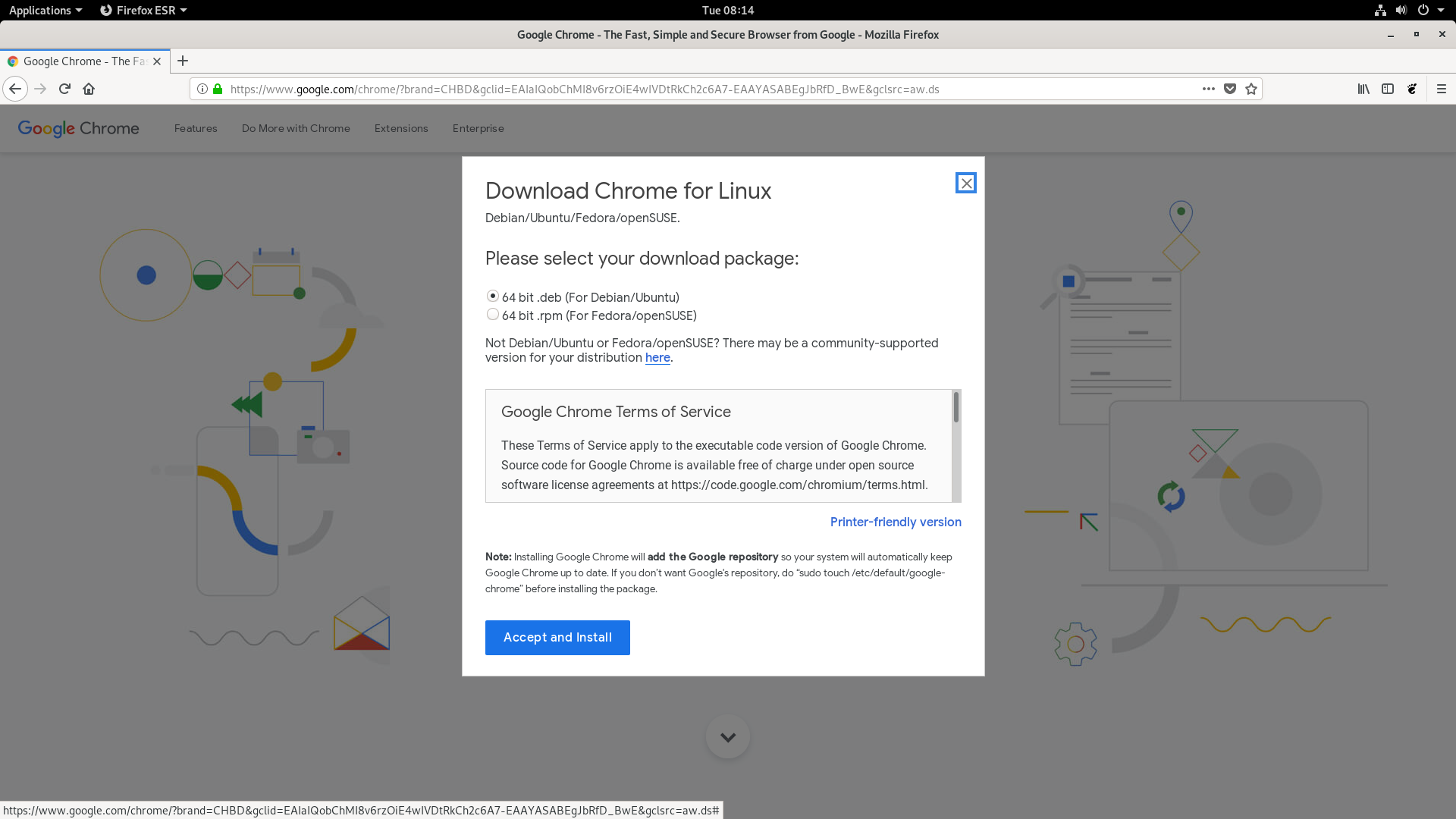Toggle the sidebar view icon
Viewport: 1456px width, 819px height.
pyautogui.click(x=1388, y=89)
